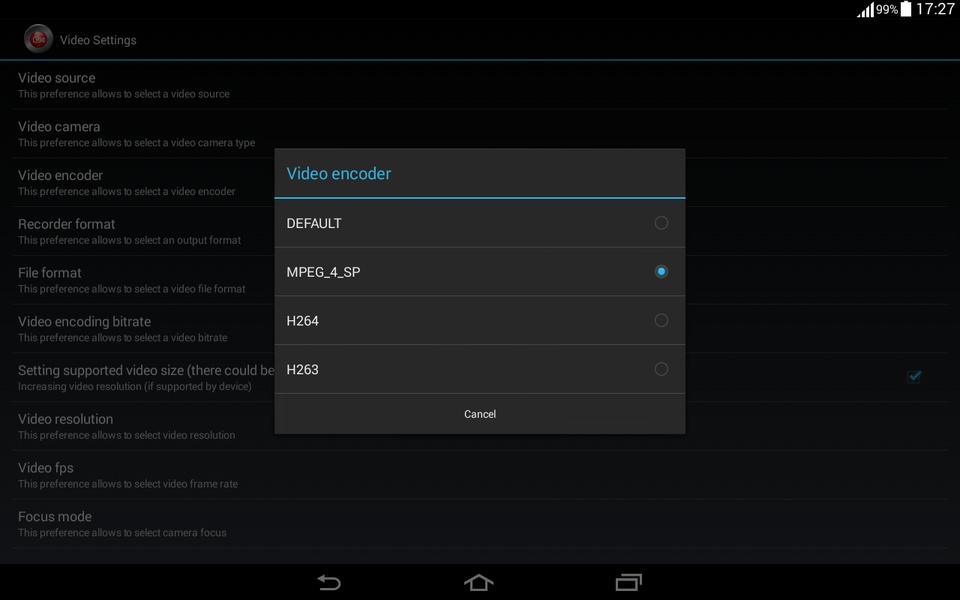This screenshot has width=960, height=600.
Task: Tap the Android back navigation icon
Action: pos(329,582)
